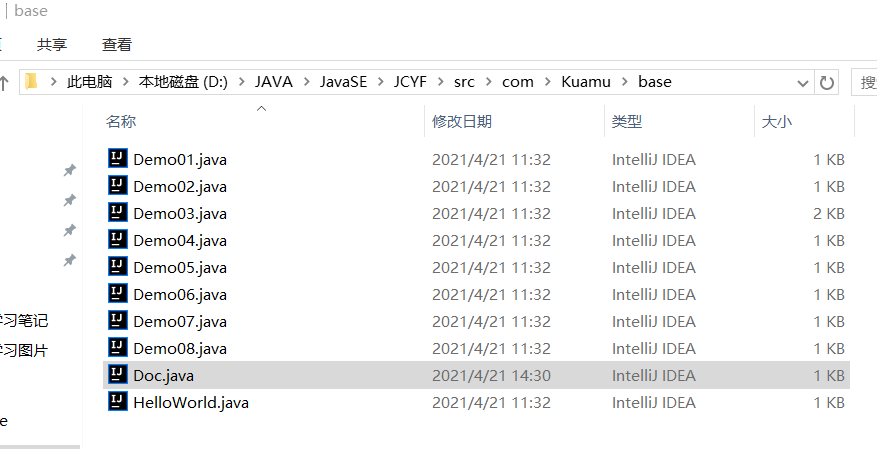Open the 查看 ribbon tab

(117, 44)
